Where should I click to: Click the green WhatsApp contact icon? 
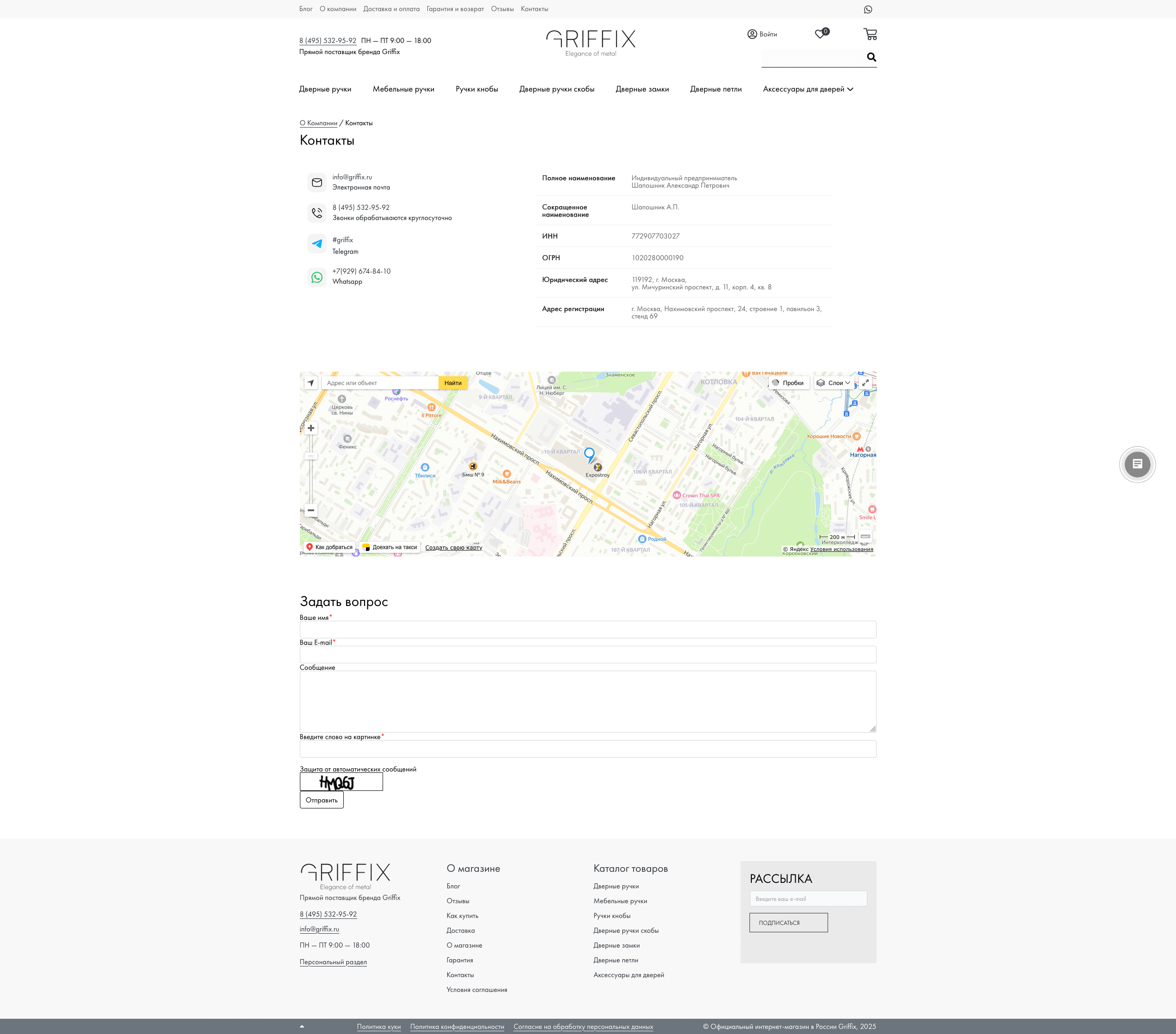click(317, 277)
